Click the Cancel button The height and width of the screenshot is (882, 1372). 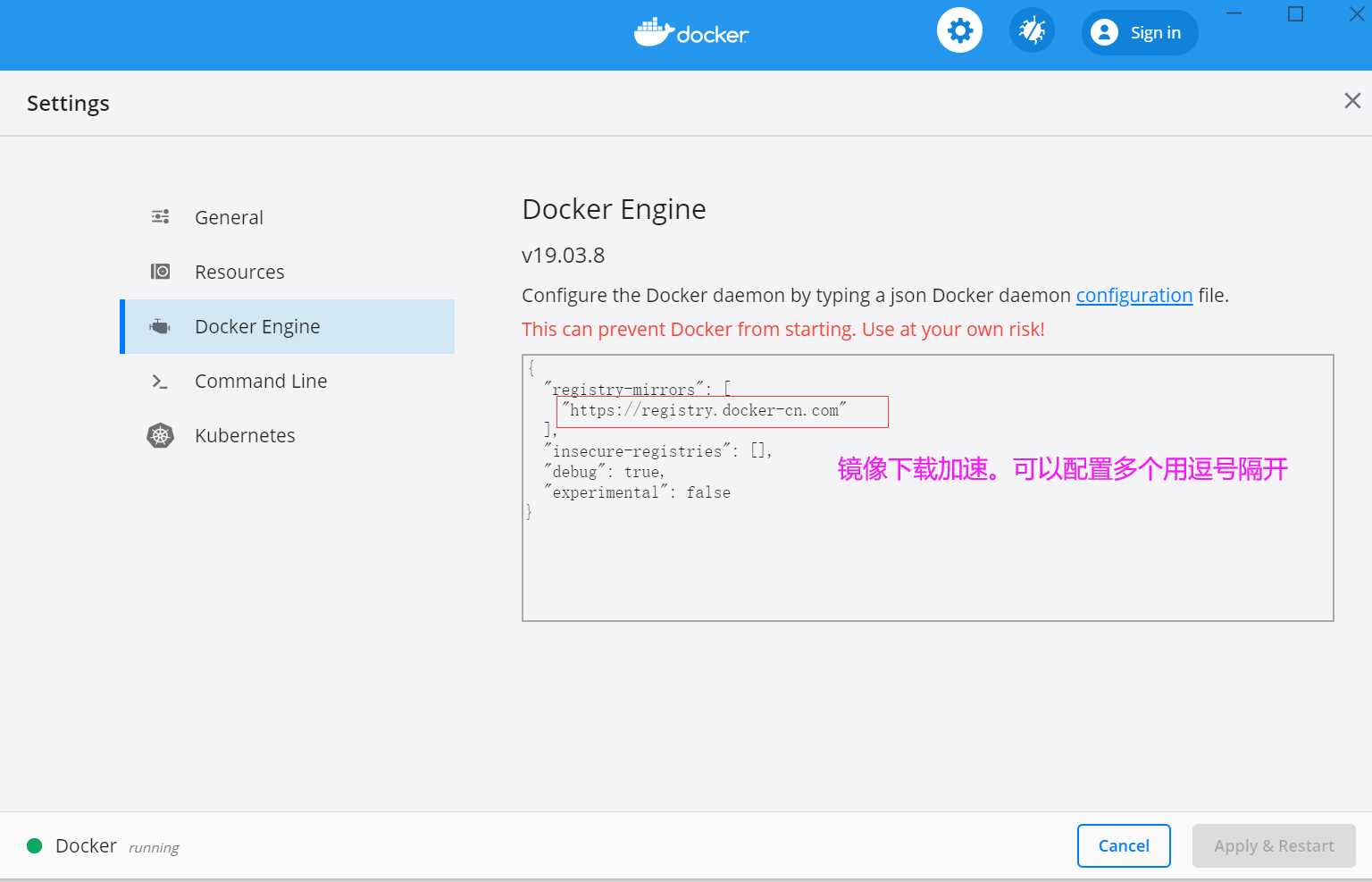point(1124,845)
